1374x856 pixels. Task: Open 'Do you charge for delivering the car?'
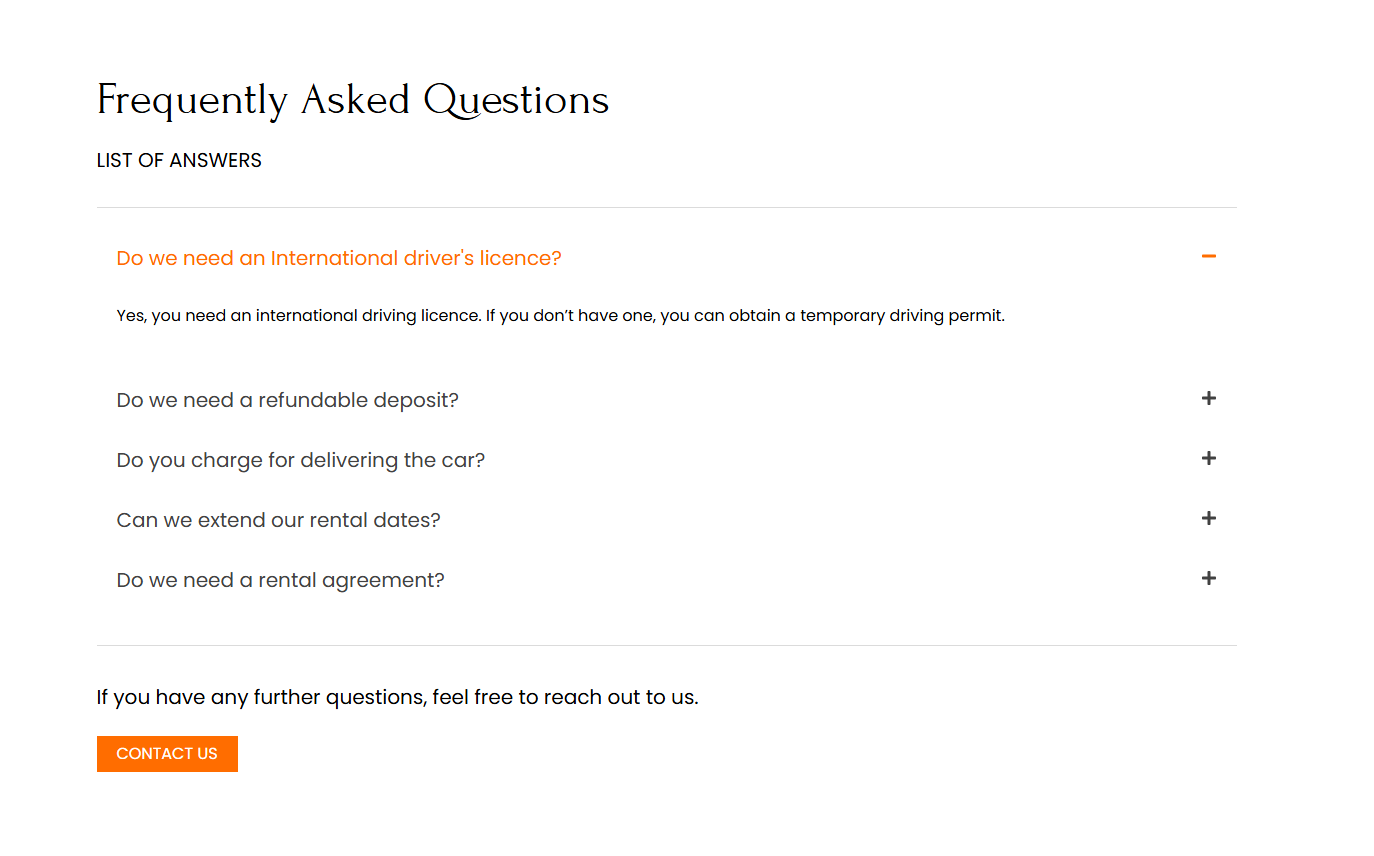(x=300, y=460)
